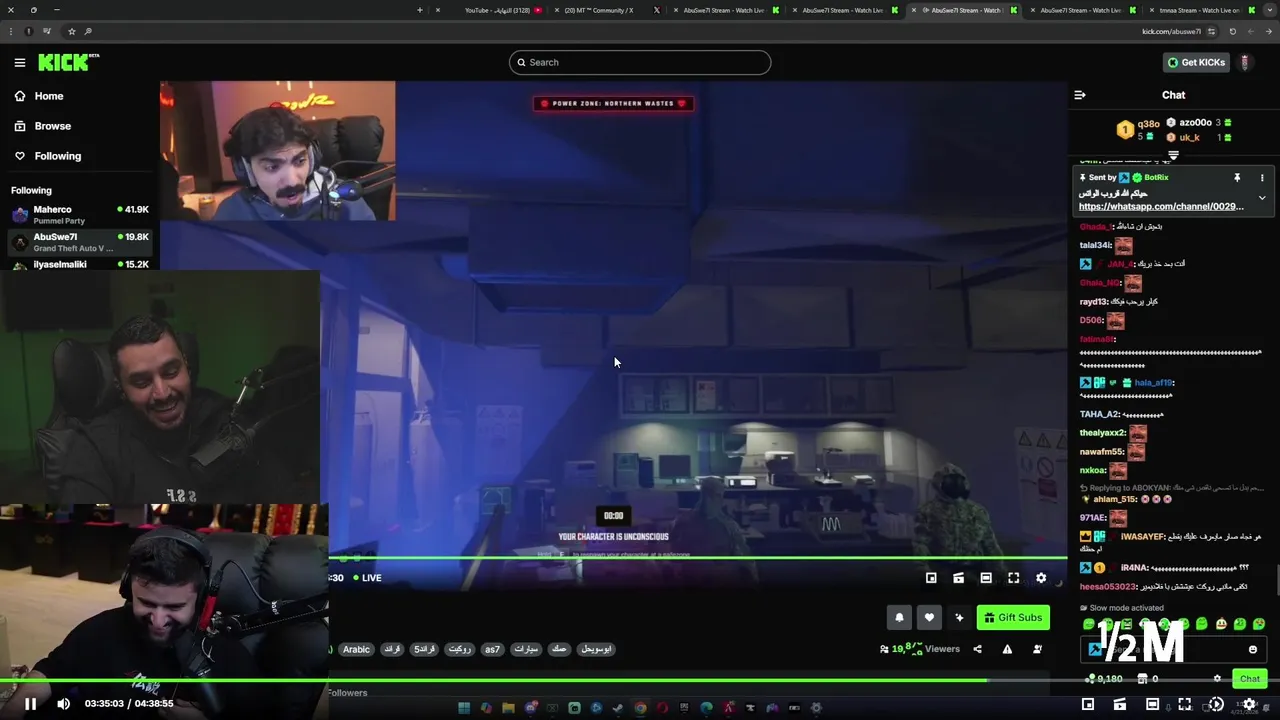Viewport: 1280px width, 720px height.
Task: Click outer player clip icon
Action: [x=1119, y=704]
